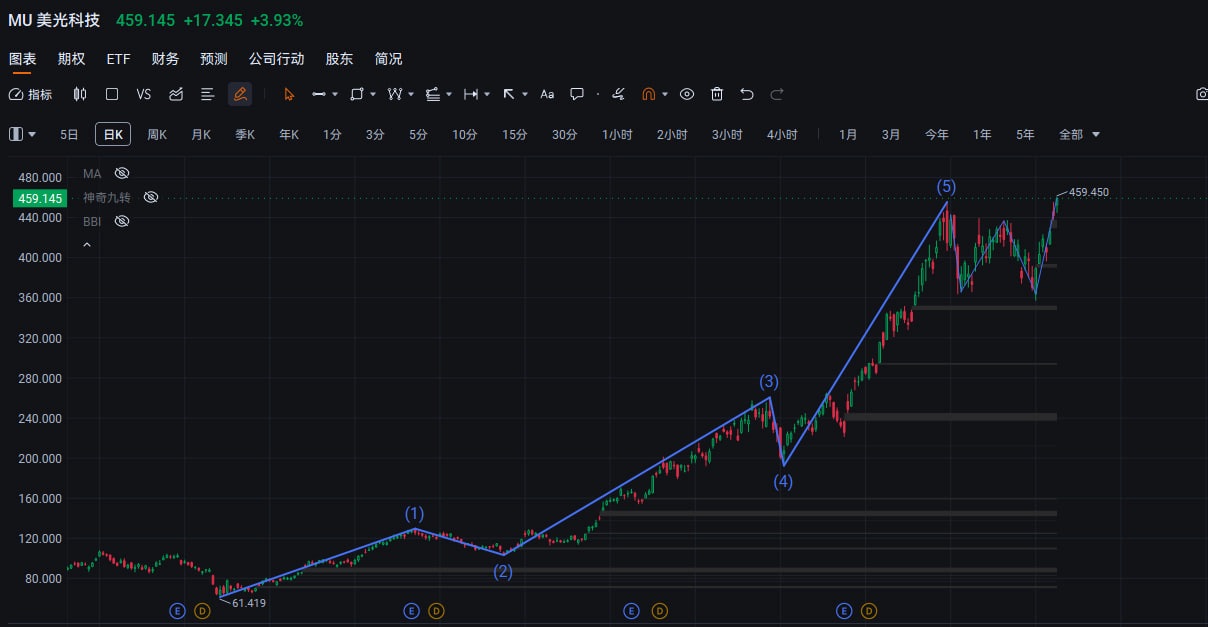Click the undo arrow icon
This screenshot has height=627, width=1208.
[747, 94]
